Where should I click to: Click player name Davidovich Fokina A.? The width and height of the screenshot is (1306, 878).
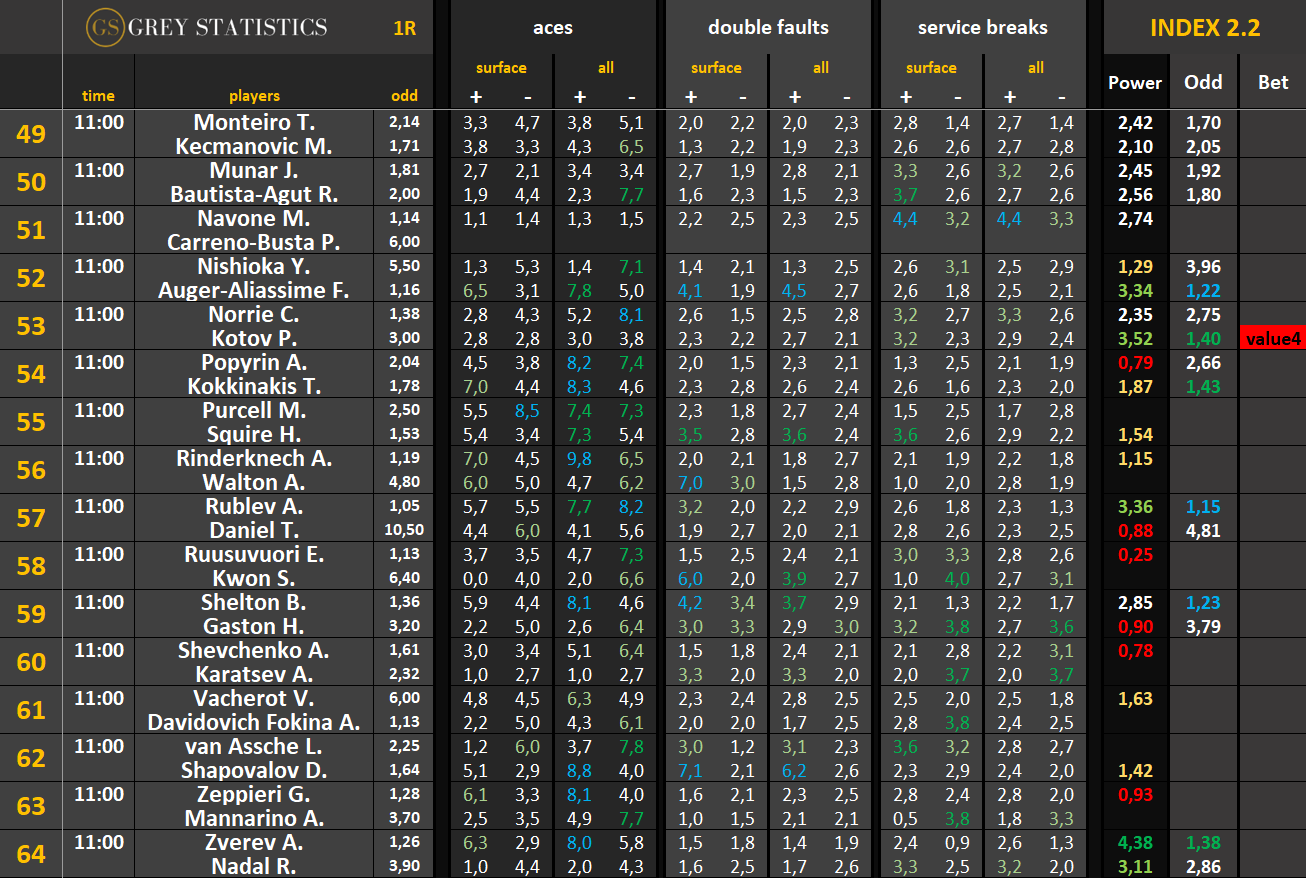pos(254,722)
